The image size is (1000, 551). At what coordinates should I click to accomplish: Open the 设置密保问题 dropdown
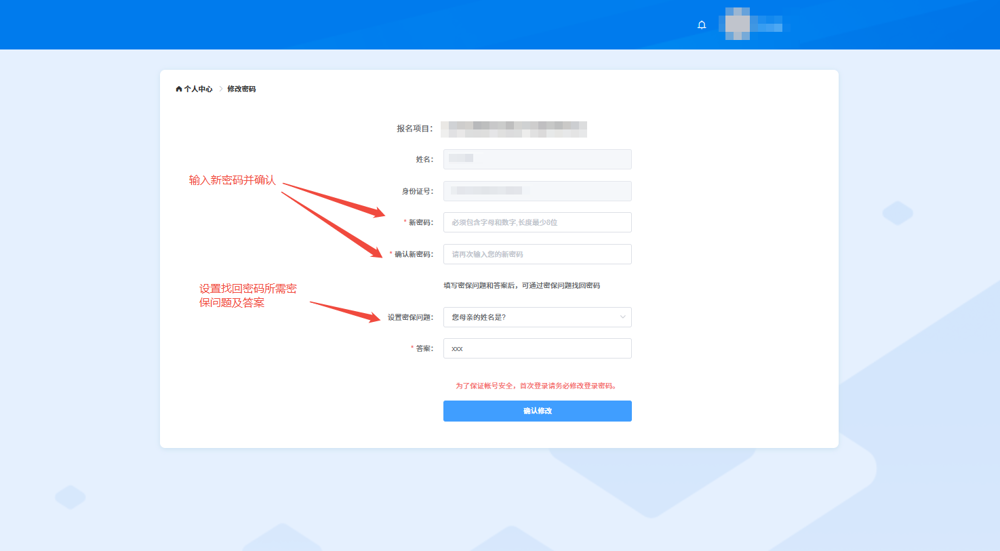530,317
